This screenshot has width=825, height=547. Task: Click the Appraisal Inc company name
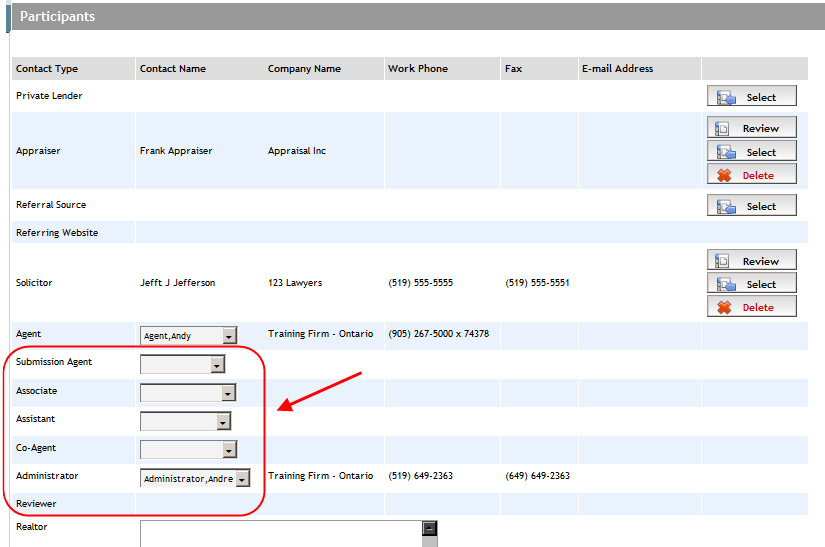coord(297,150)
